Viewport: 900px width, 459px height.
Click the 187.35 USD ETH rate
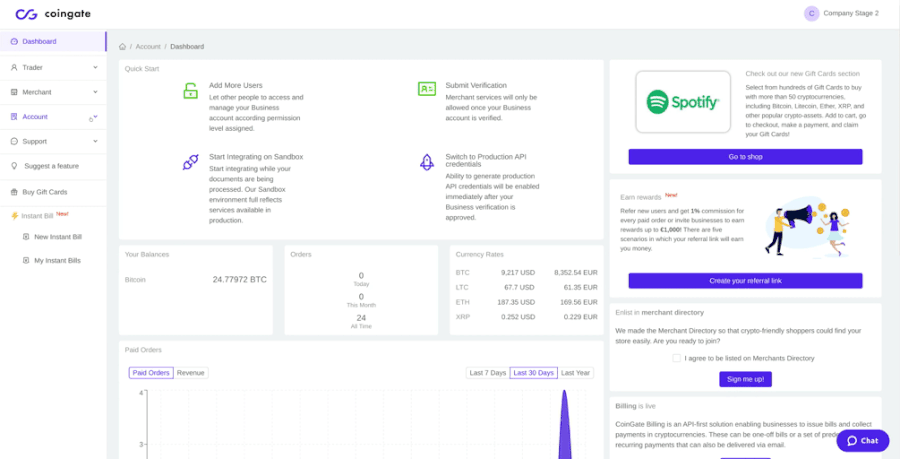517,302
